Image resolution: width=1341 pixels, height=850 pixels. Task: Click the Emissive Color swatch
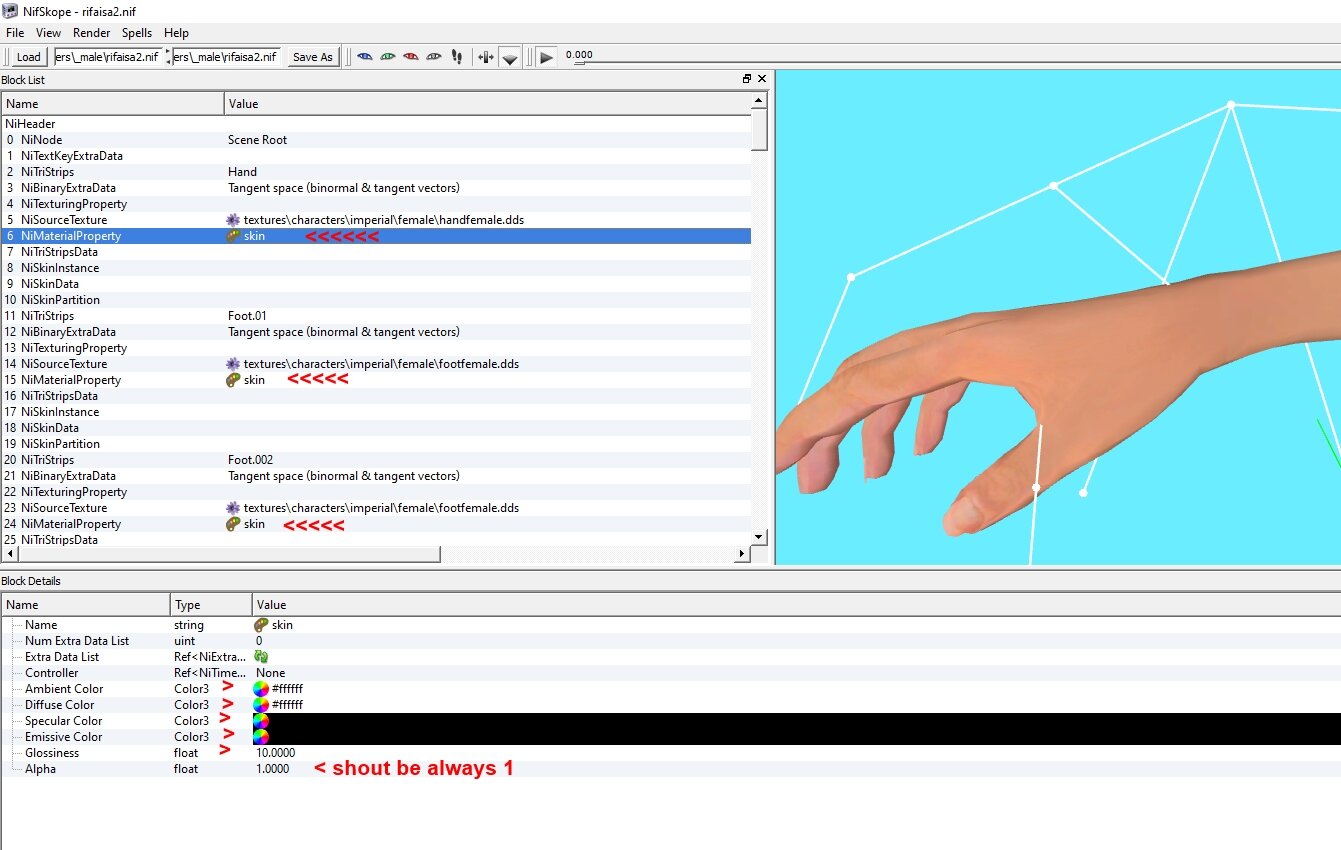coord(261,737)
